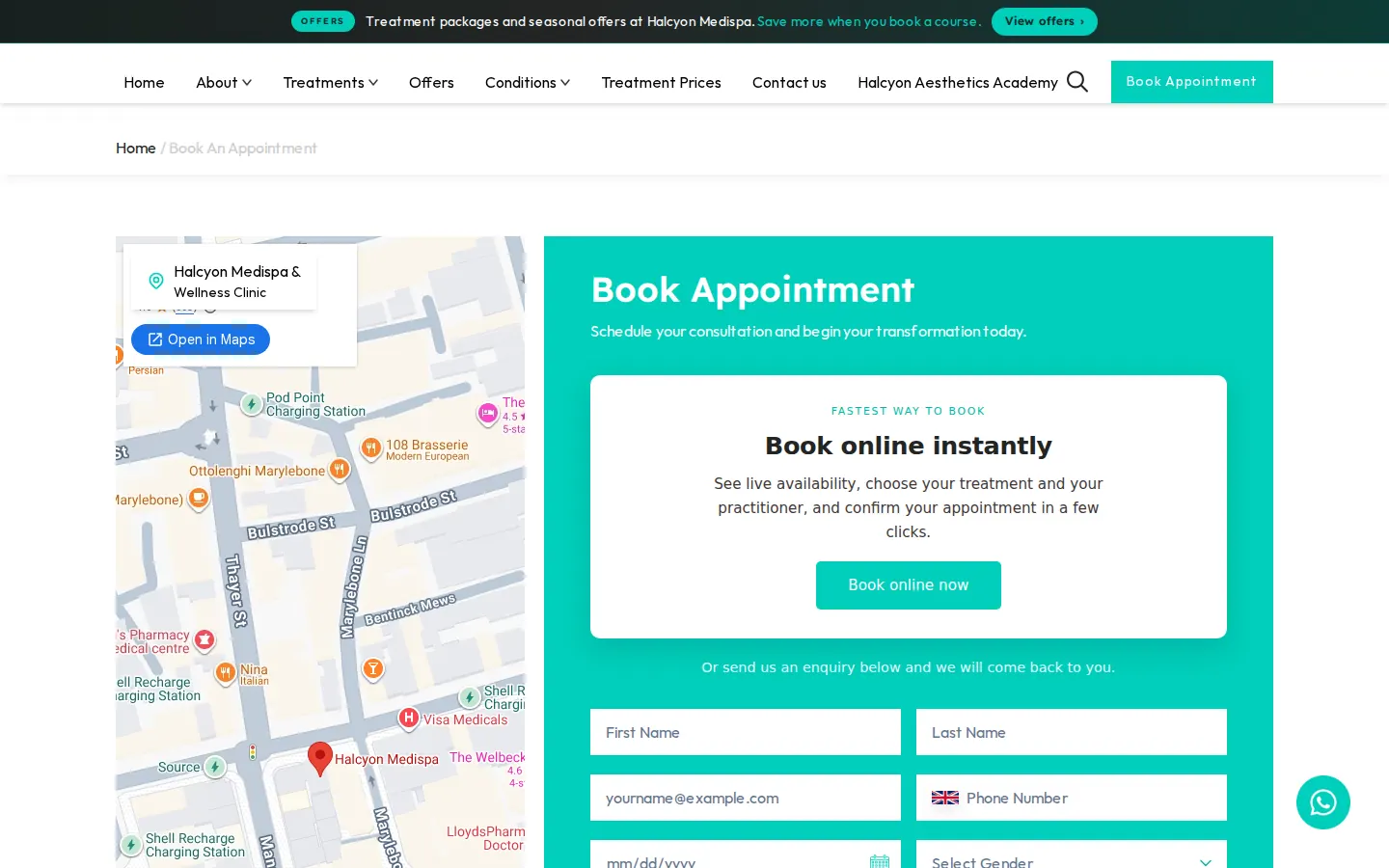Go to Home in navigation bar
Viewport: 1389px width, 868px height.
[144, 82]
